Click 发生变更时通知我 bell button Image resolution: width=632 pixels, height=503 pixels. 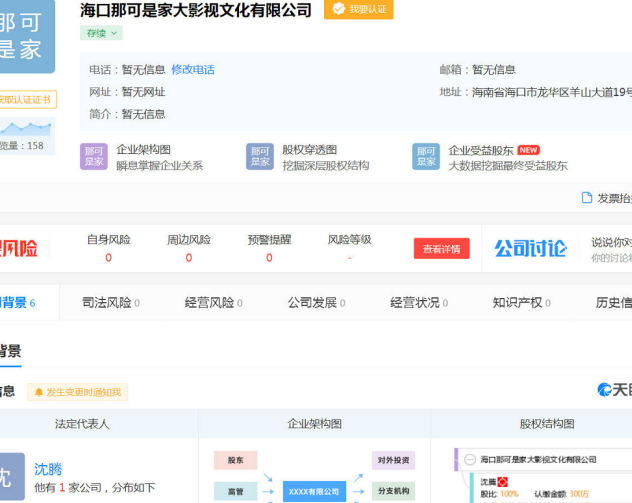tap(77, 392)
